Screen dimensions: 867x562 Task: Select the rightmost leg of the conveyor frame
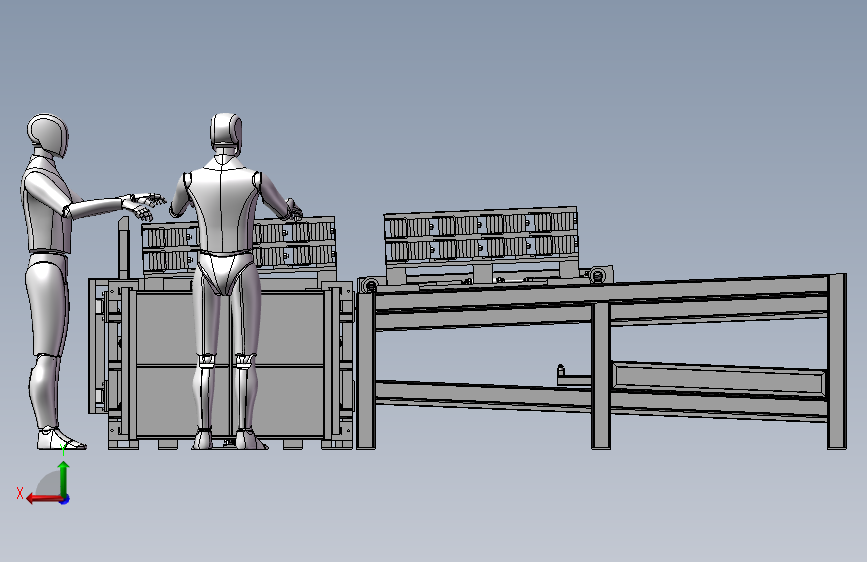837,361
